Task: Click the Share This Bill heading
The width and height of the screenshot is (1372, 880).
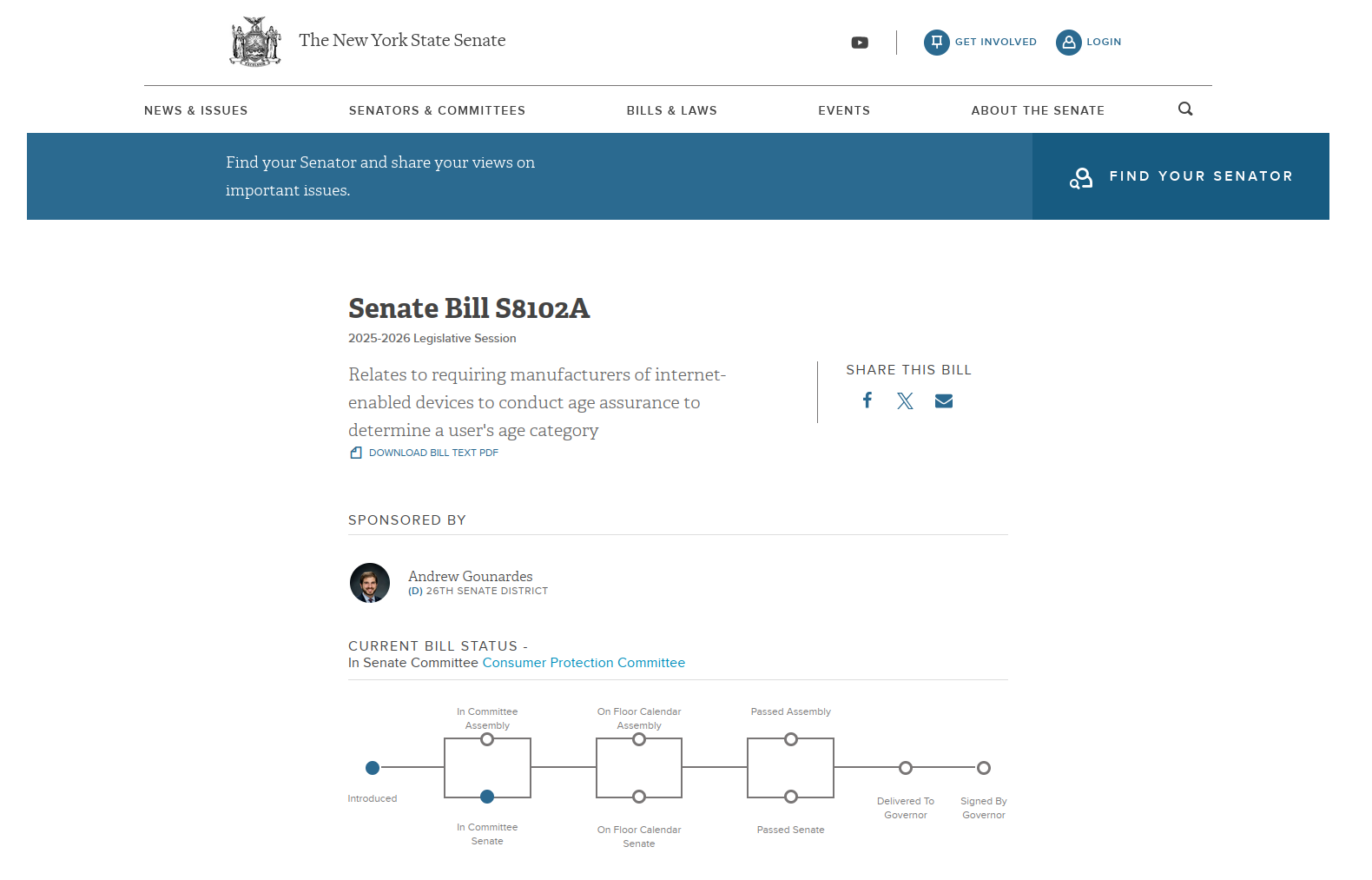Action: (909, 370)
